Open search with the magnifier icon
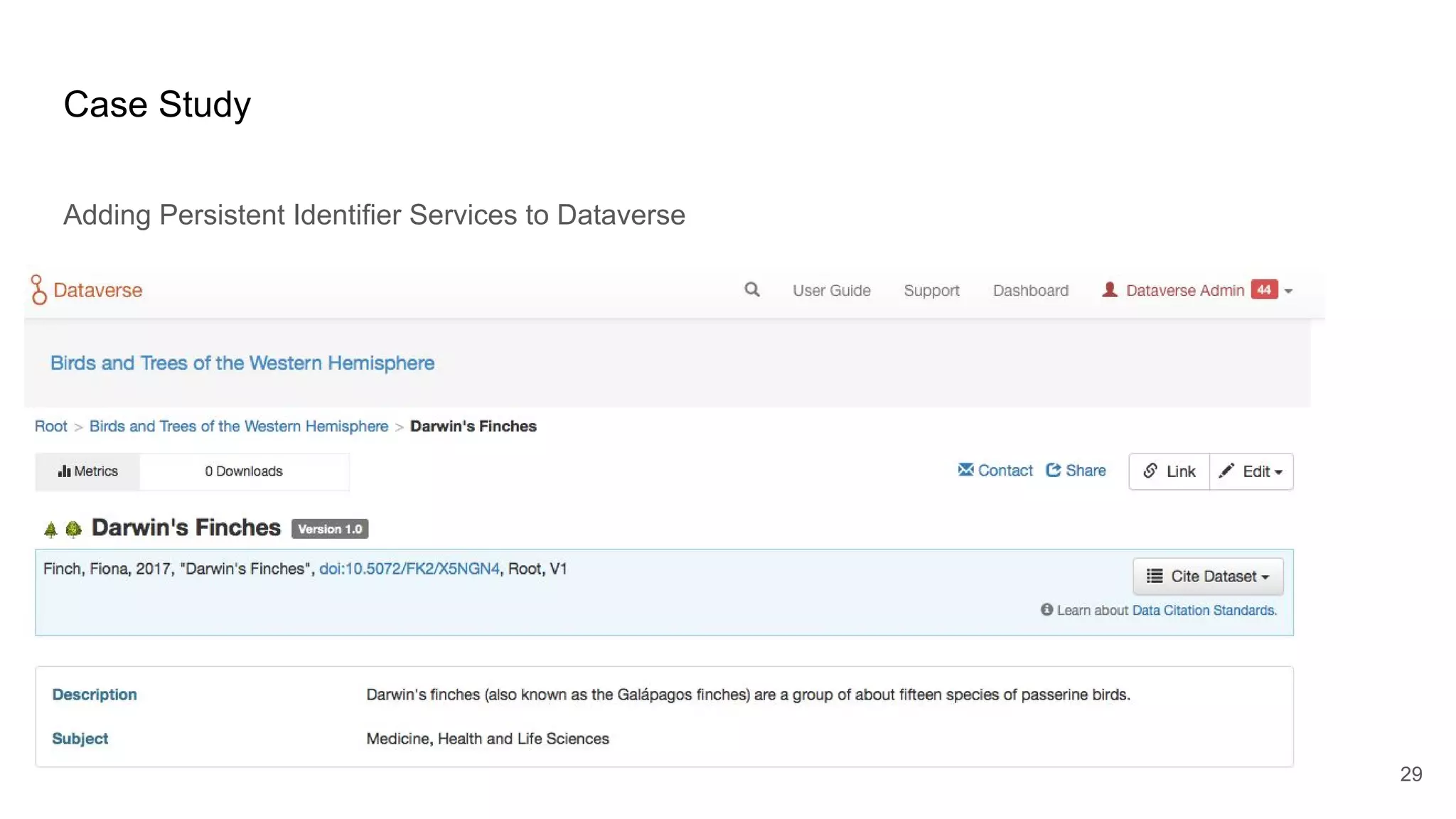Image resolution: width=1456 pixels, height=819 pixels. coord(752,290)
